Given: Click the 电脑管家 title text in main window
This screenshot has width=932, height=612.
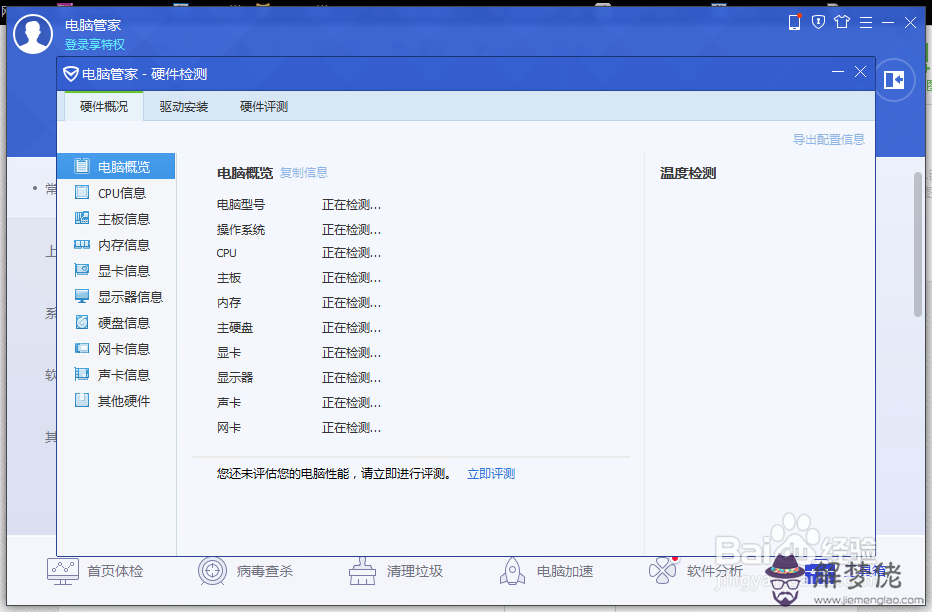Looking at the screenshot, I should point(93,25).
